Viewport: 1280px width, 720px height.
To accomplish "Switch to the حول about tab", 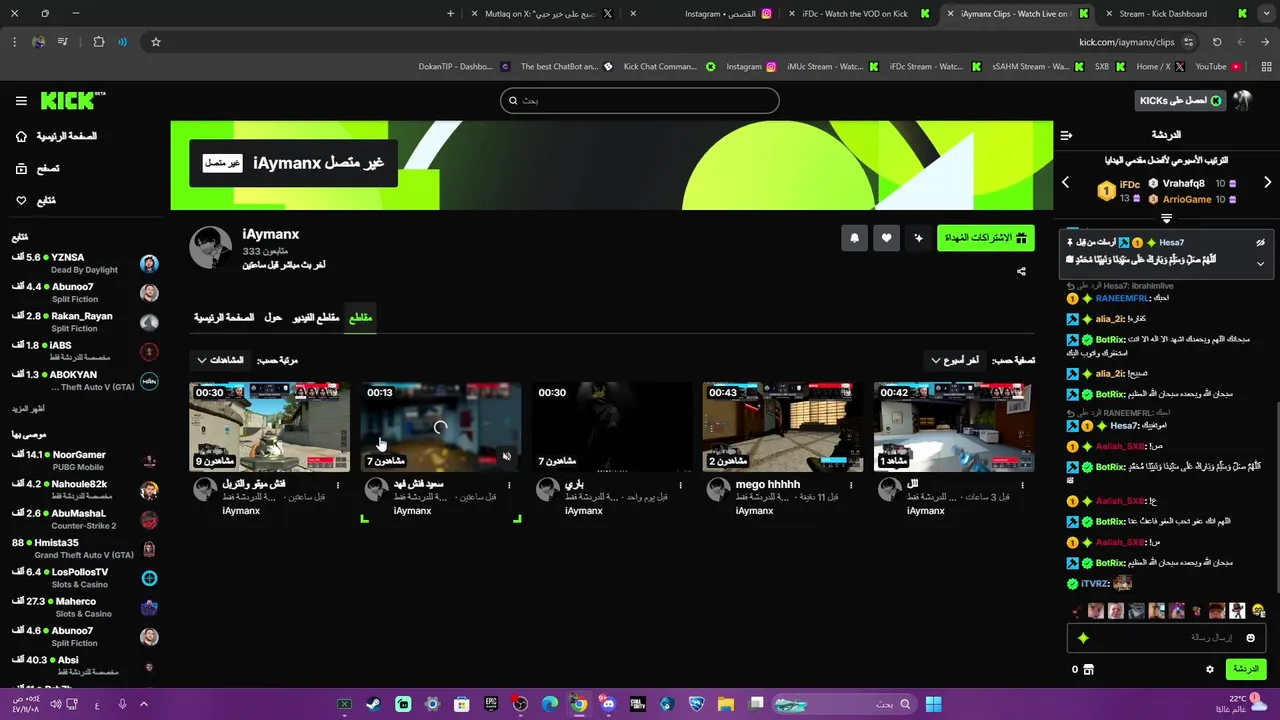I will pos(273,317).
